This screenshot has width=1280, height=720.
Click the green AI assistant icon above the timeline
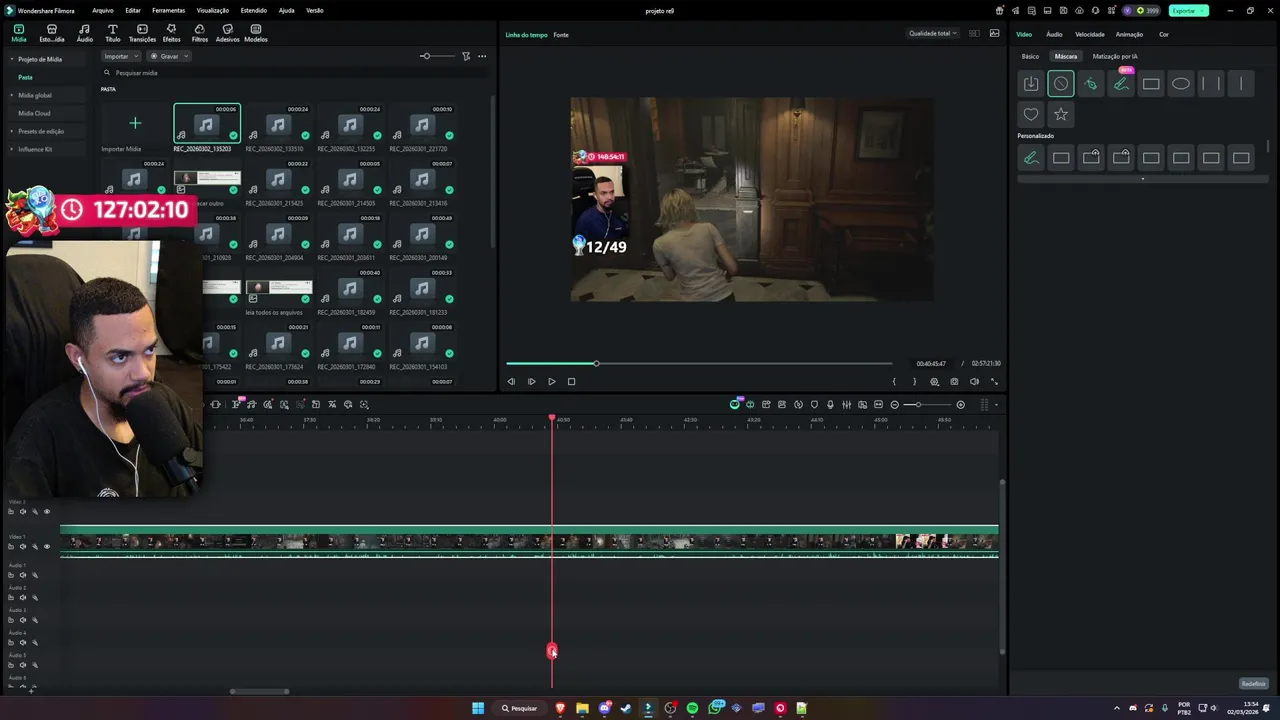(734, 404)
